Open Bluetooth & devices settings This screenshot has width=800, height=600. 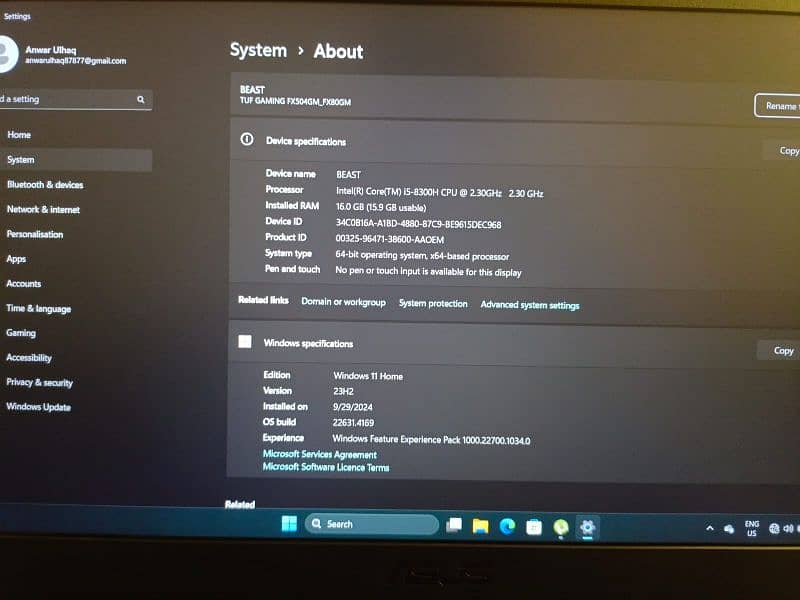pos(45,185)
